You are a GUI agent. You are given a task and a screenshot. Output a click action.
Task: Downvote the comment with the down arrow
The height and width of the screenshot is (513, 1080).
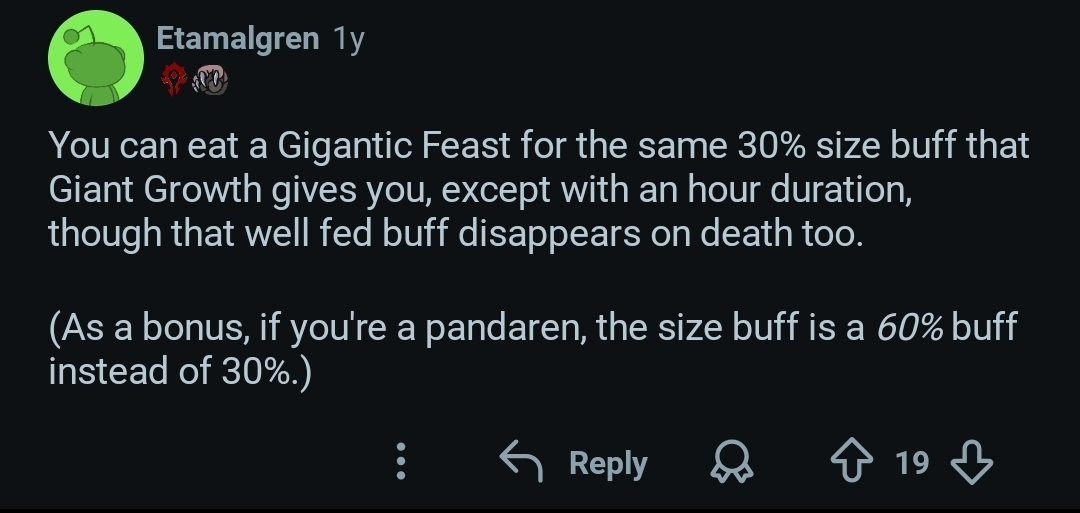click(x=970, y=462)
